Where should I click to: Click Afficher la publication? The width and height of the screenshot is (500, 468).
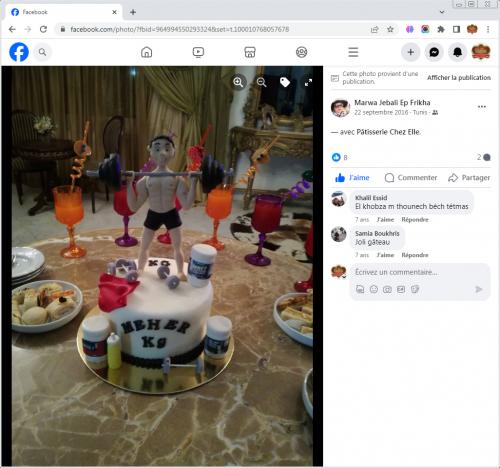click(x=459, y=78)
